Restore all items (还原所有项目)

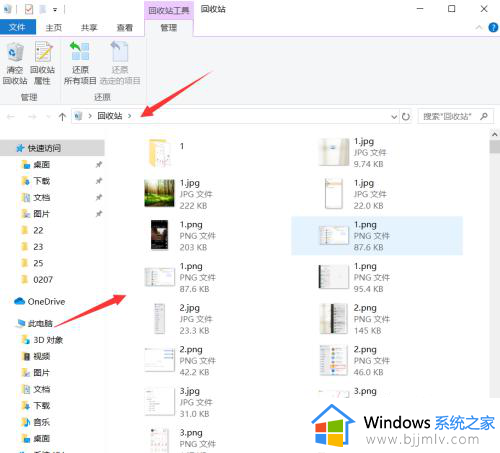[80, 63]
